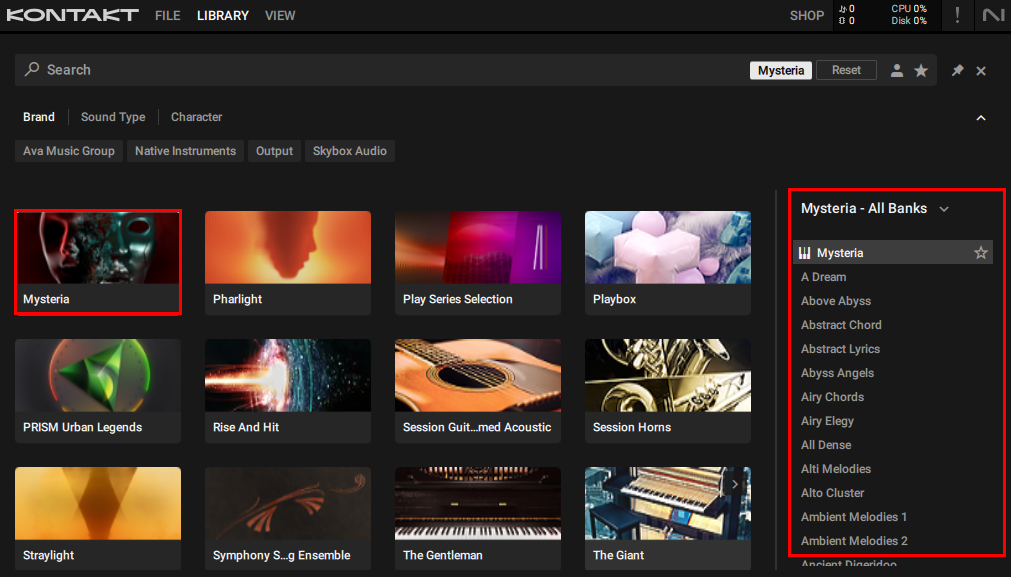Viewport: 1011px width, 577px height.
Task: Open the Mysteria library tile
Action: click(98, 262)
